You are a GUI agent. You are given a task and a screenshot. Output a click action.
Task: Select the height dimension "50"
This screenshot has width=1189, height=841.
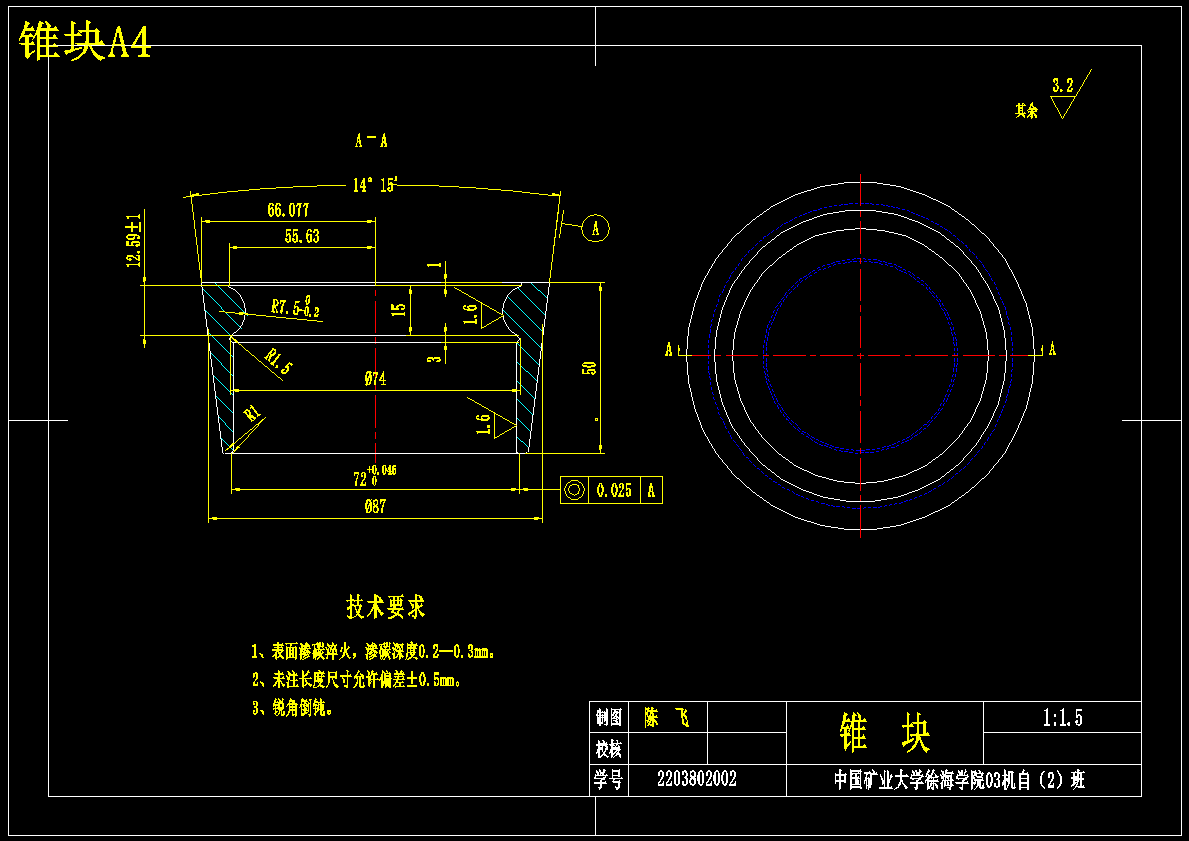click(x=589, y=367)
